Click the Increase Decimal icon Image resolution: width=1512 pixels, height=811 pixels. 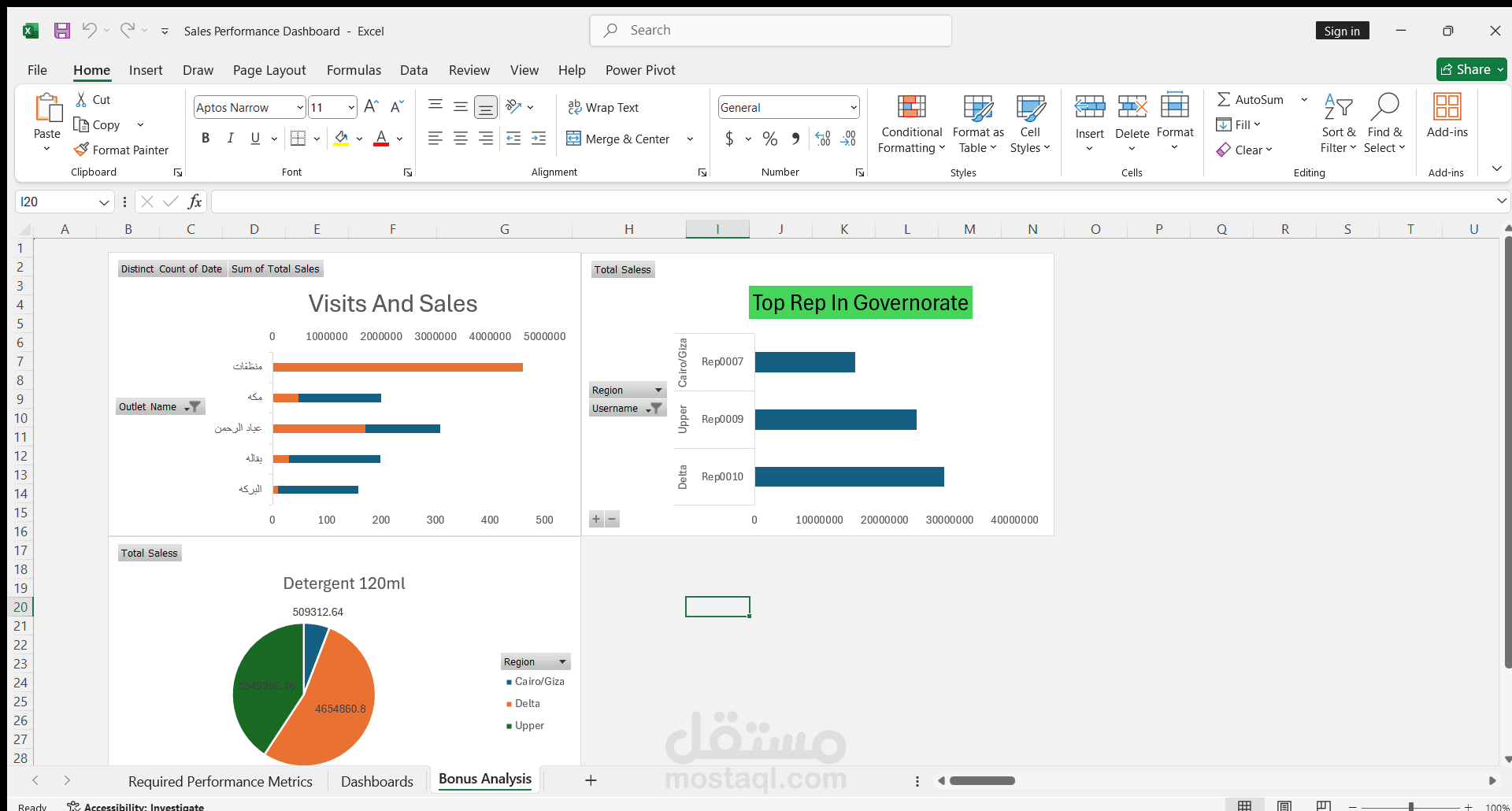[x=823, y=139]
